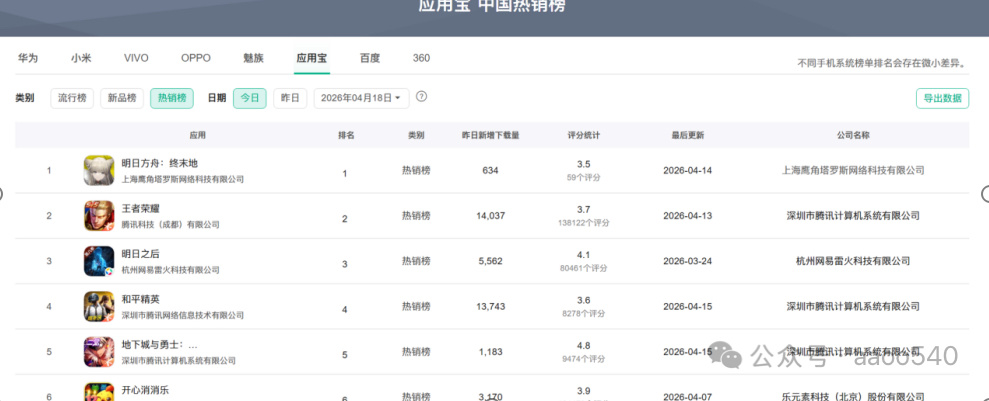989x401 pixels.
Task: Click download count 13,743
Action: (x=490, y=306)
